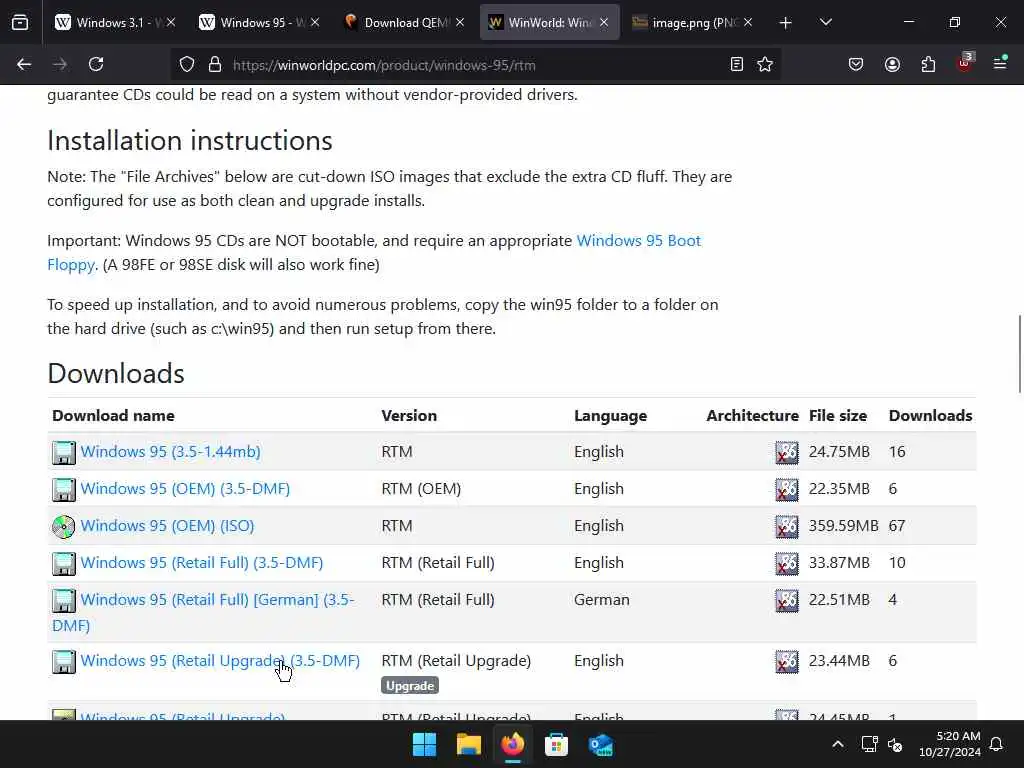Click the Upgrade badge label
This screenshot has height=768, width=1024.
coord(409,686)
